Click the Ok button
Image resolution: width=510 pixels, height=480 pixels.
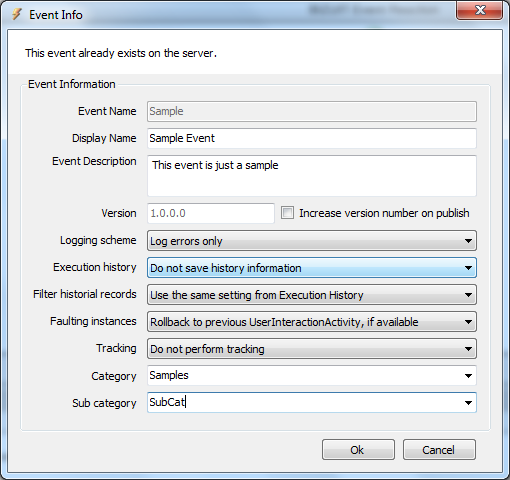click(x=358, y=450)
